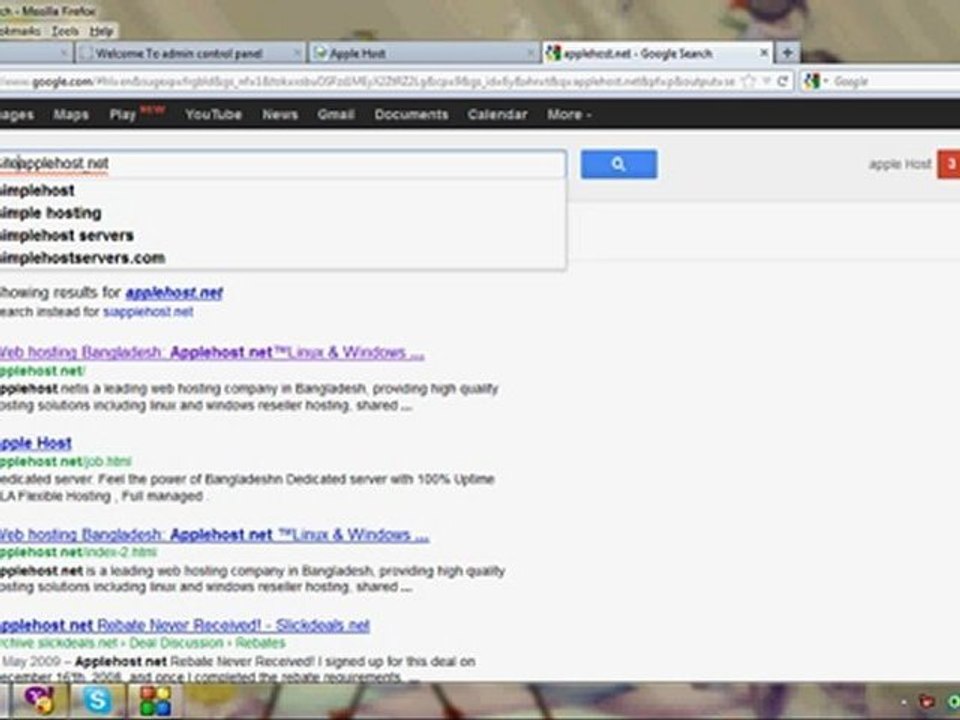Click inside the Google search query box
The width and height of the screenshot is (960, 720).
[282, 164]
